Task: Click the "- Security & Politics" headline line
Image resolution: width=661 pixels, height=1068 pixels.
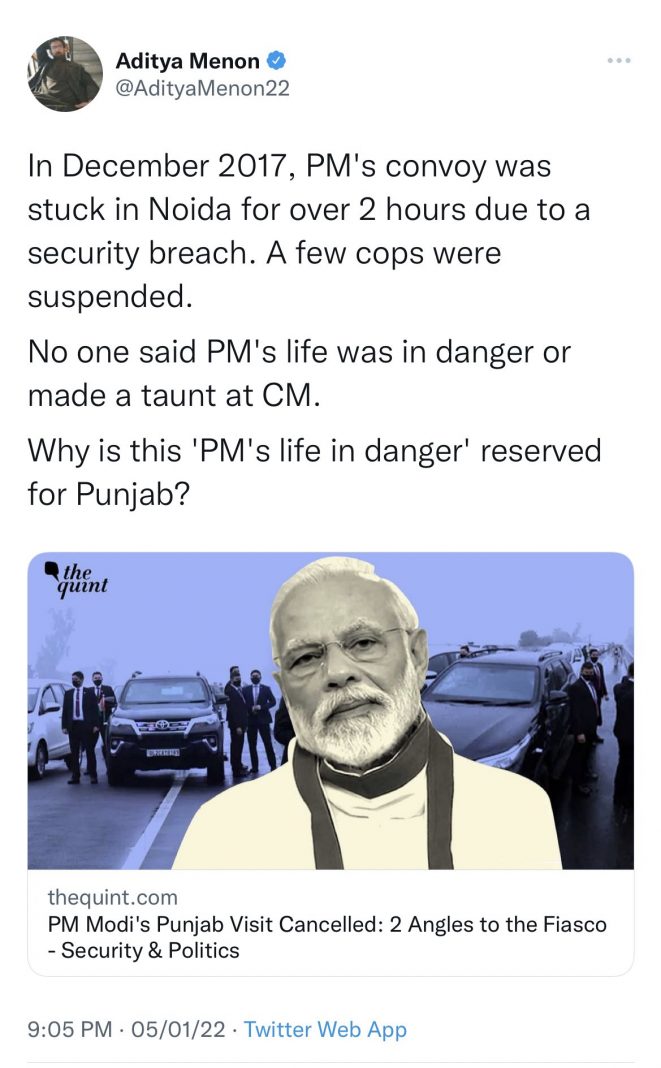Action: 144,950
